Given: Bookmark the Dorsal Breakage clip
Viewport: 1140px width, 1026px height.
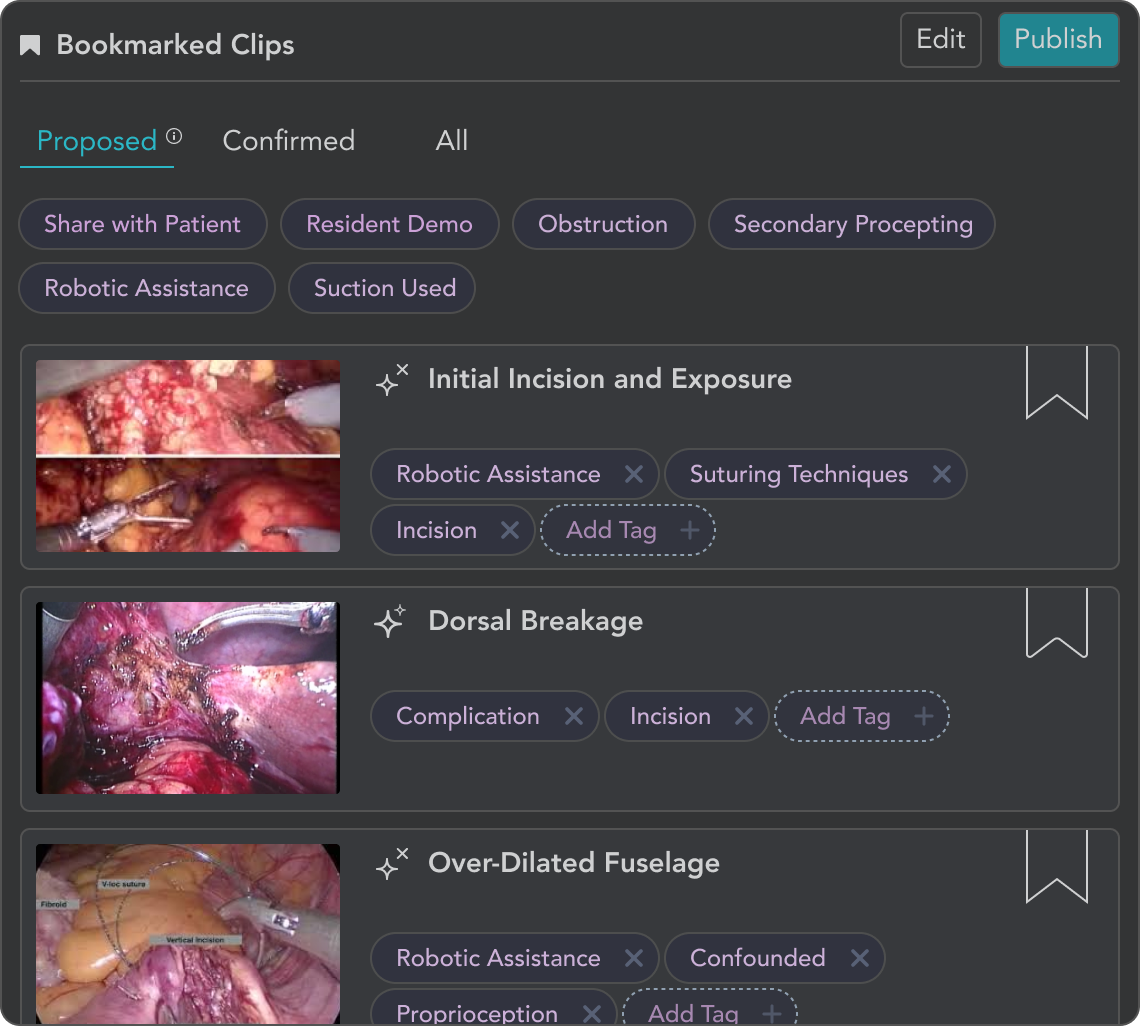Looking at the screenshot, I should [x=1056, y=623].
